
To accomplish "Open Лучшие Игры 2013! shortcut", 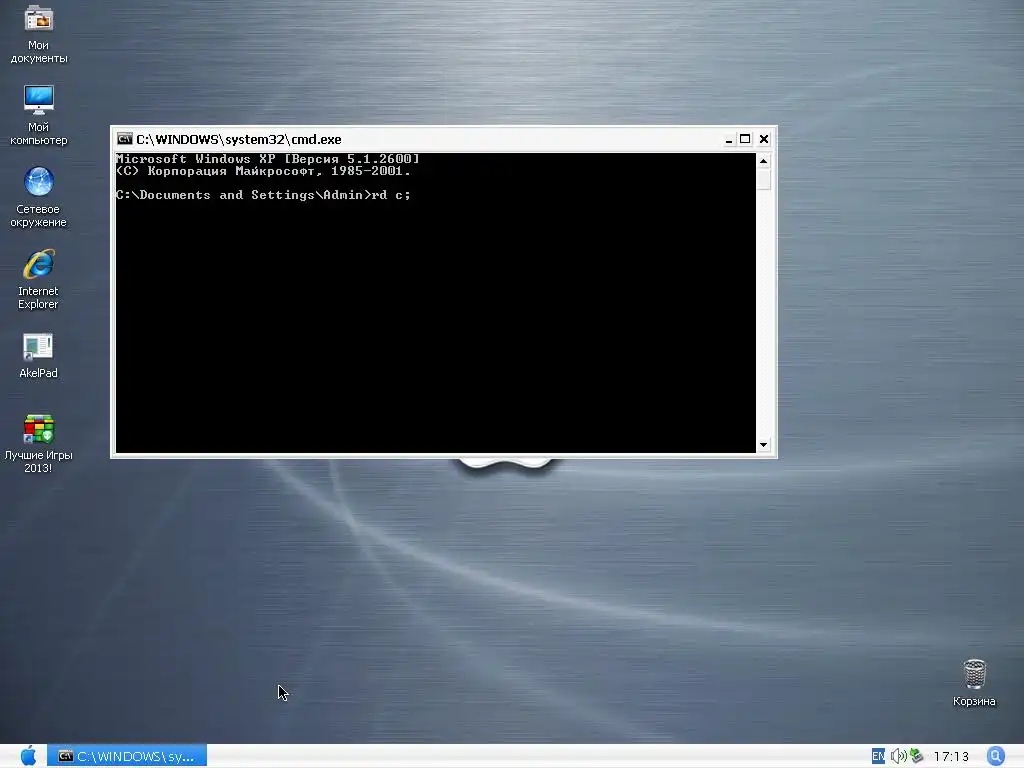I will coord(39,443).
